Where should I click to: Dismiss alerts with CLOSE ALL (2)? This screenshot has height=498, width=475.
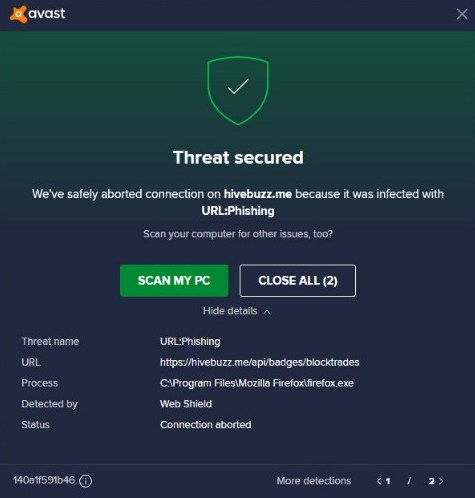point(298,281)
